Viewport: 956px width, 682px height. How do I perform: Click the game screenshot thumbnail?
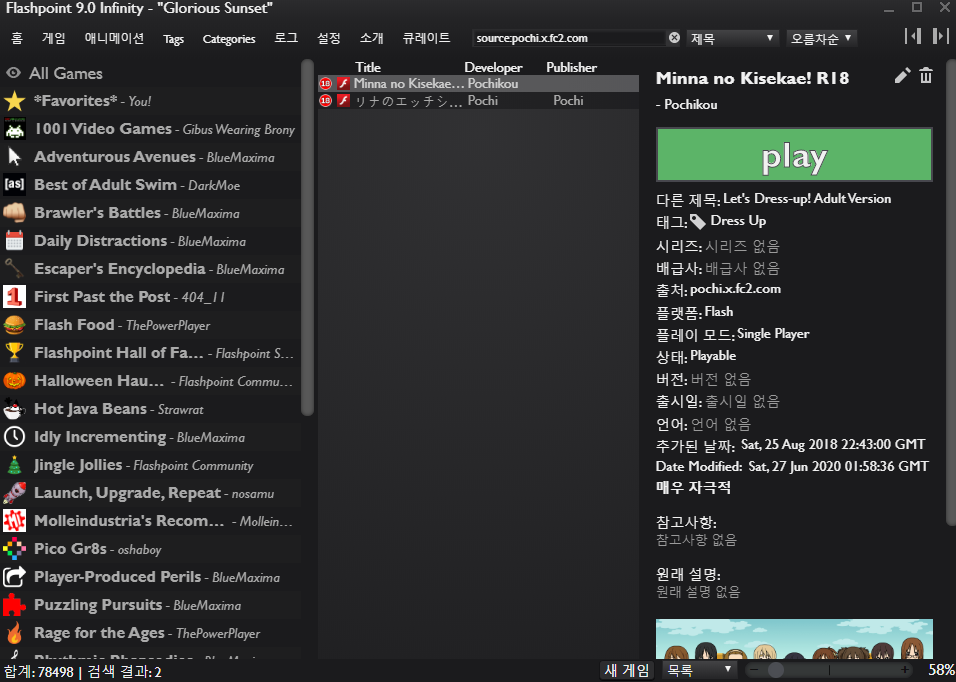794,639
